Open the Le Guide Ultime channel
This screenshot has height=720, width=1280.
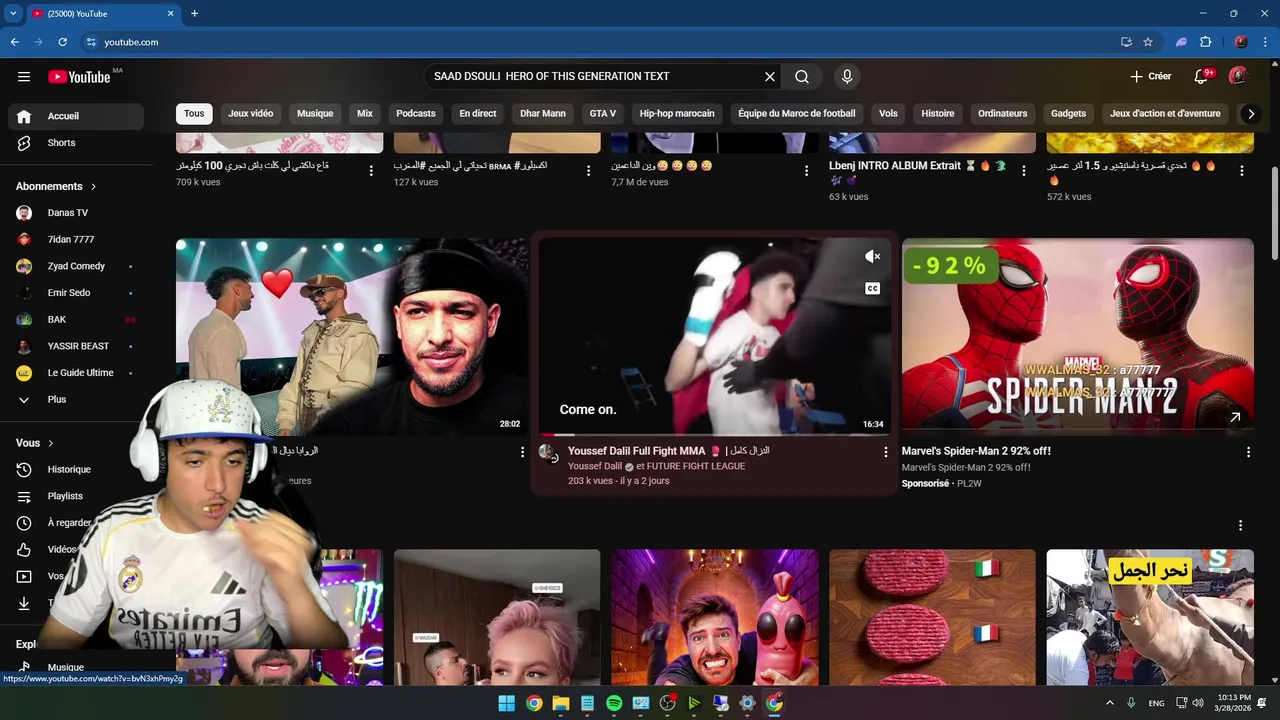click(76, 373)
